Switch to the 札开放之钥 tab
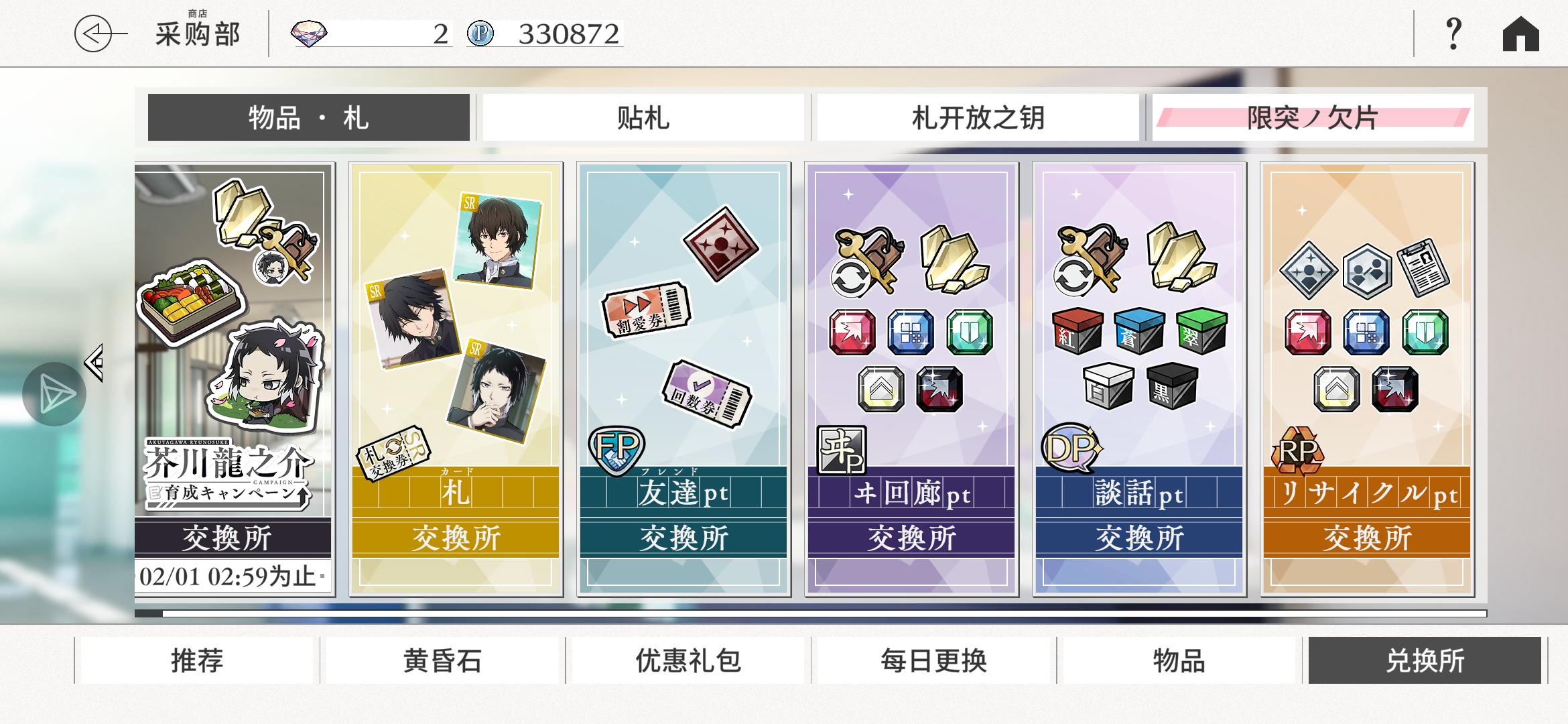The image size is (1568, 724). (x=978, y=117)
